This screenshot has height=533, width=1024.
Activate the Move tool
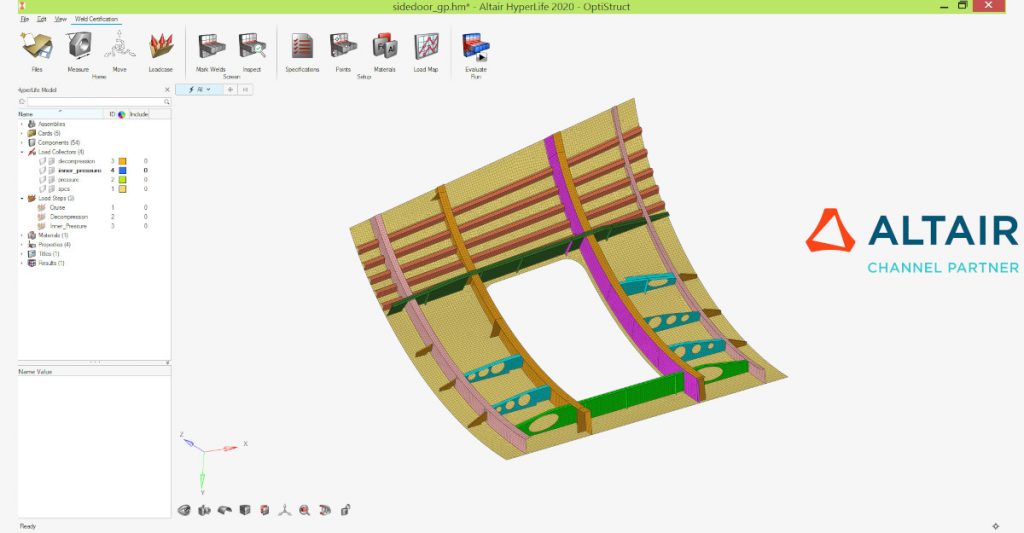(119, 47)
